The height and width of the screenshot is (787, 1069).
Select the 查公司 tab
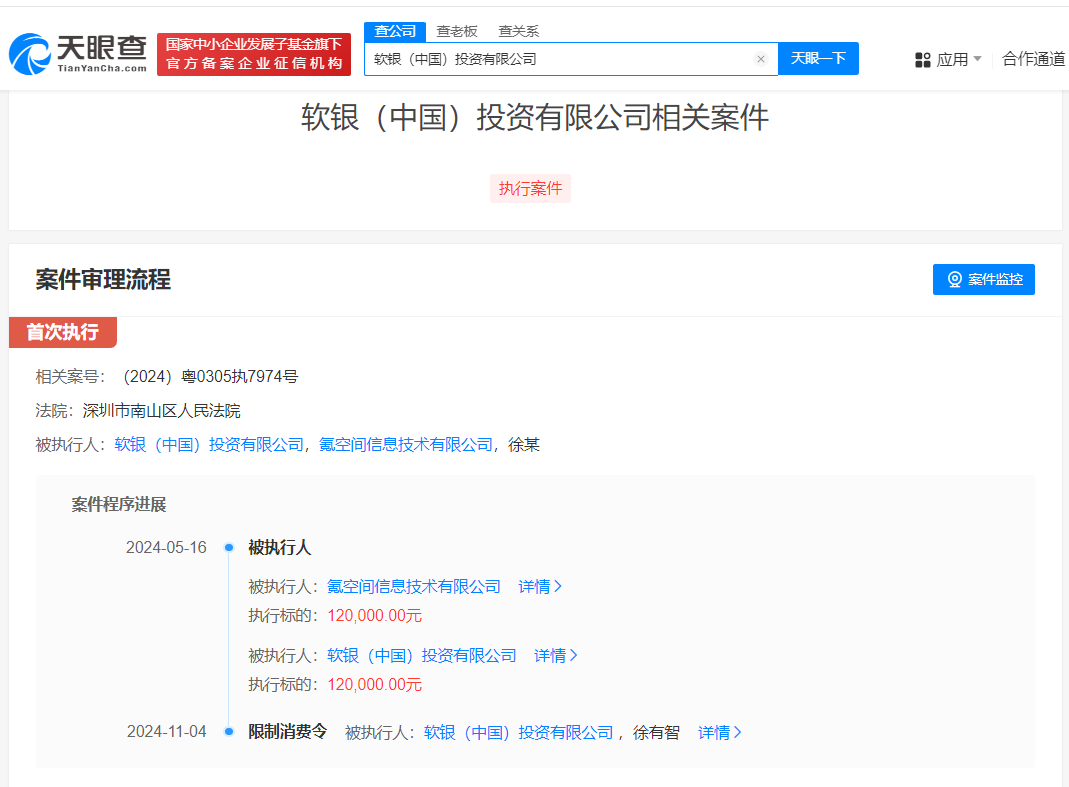click(395, 31)
